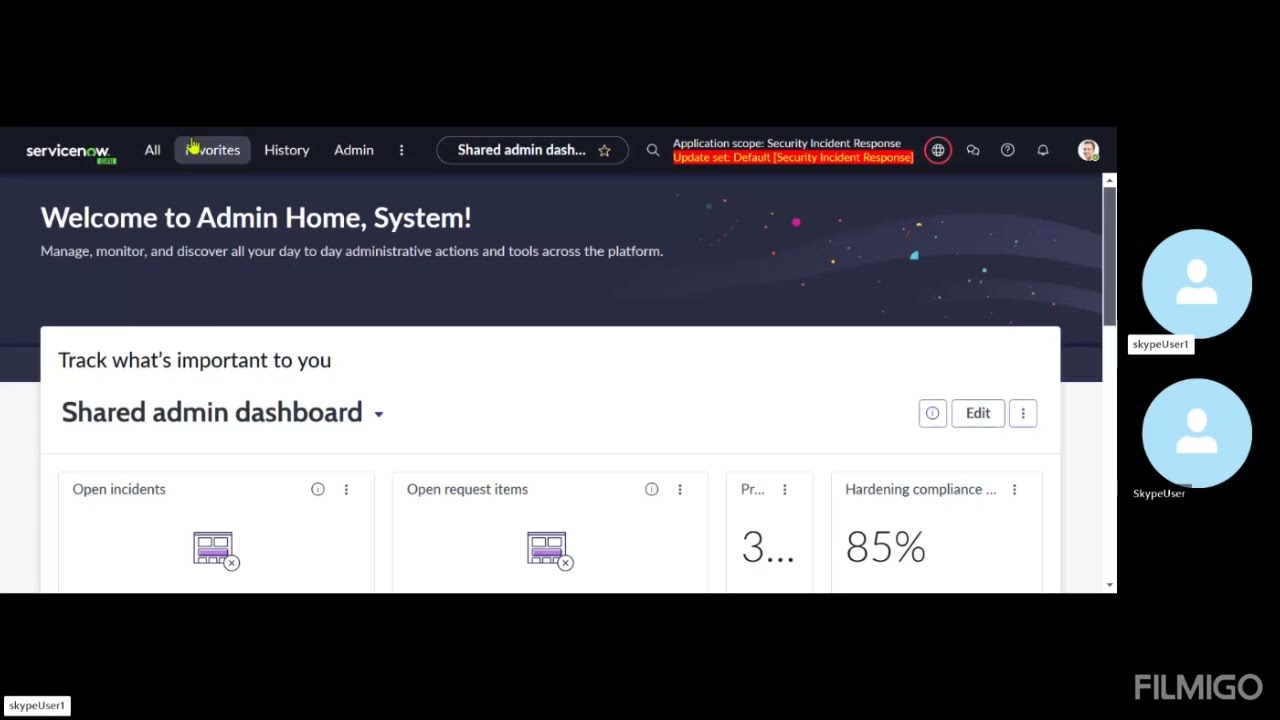
Task: Open the History menu
Action: pos(286,150)
